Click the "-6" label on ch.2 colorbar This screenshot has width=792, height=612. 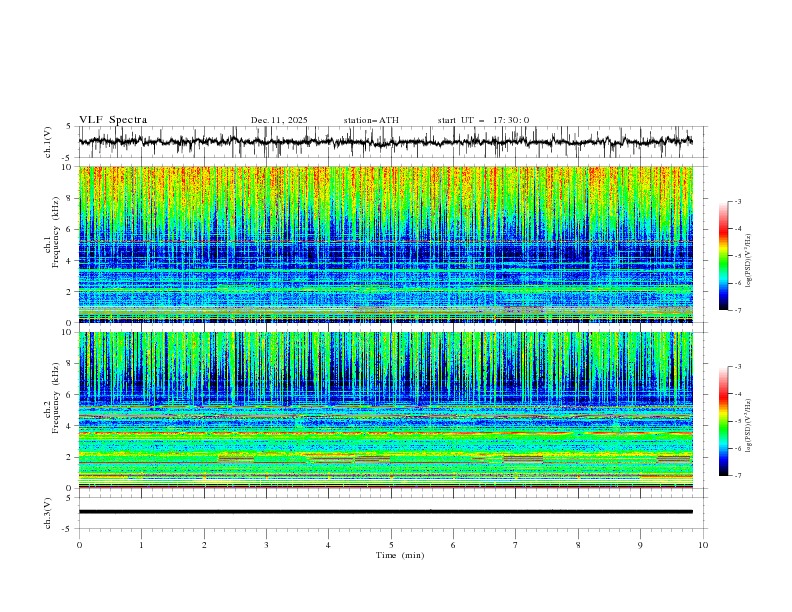tap(737, 448)
